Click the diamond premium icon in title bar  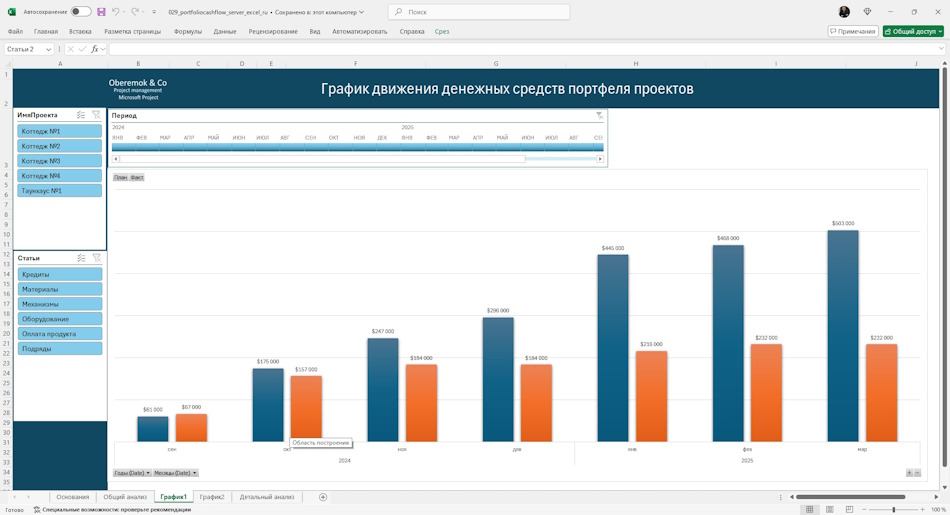coord(867,12)
